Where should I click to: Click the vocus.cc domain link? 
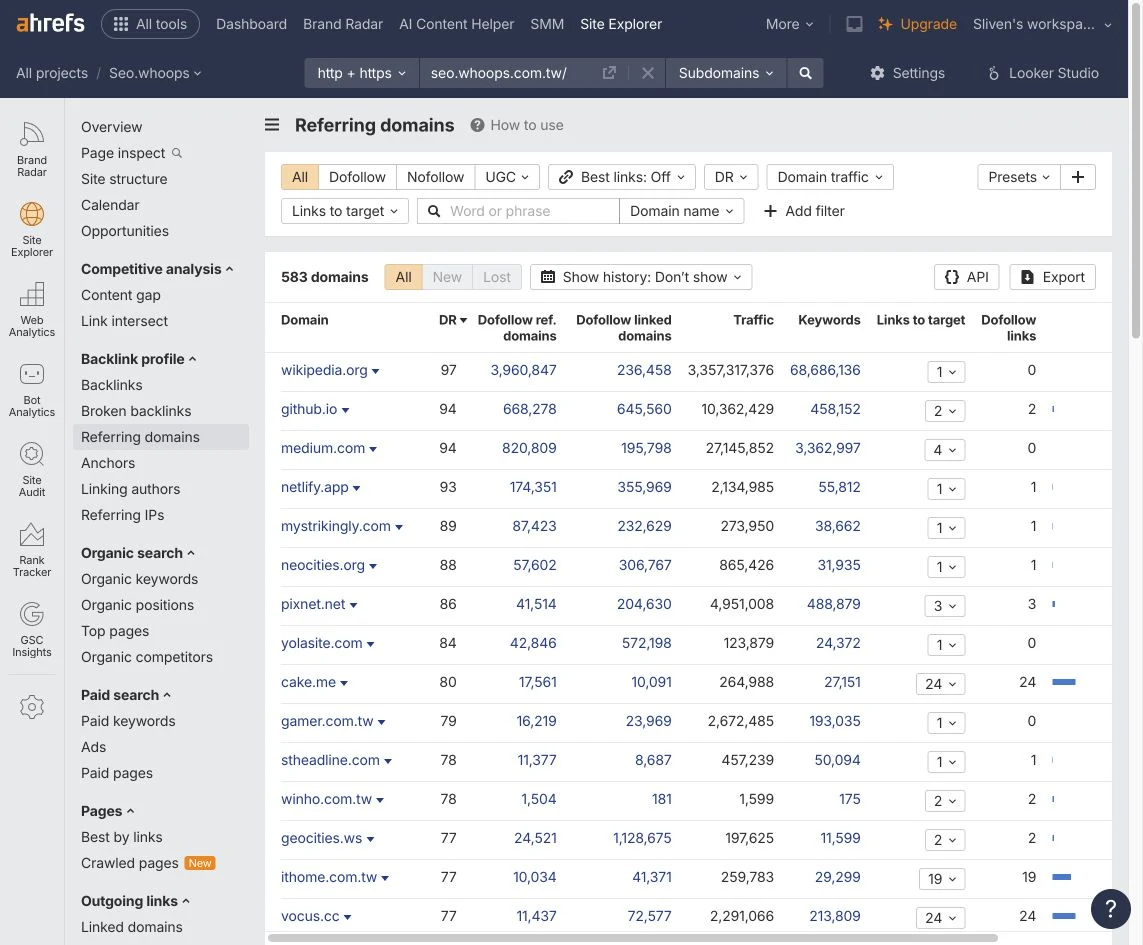pos(310,916)
